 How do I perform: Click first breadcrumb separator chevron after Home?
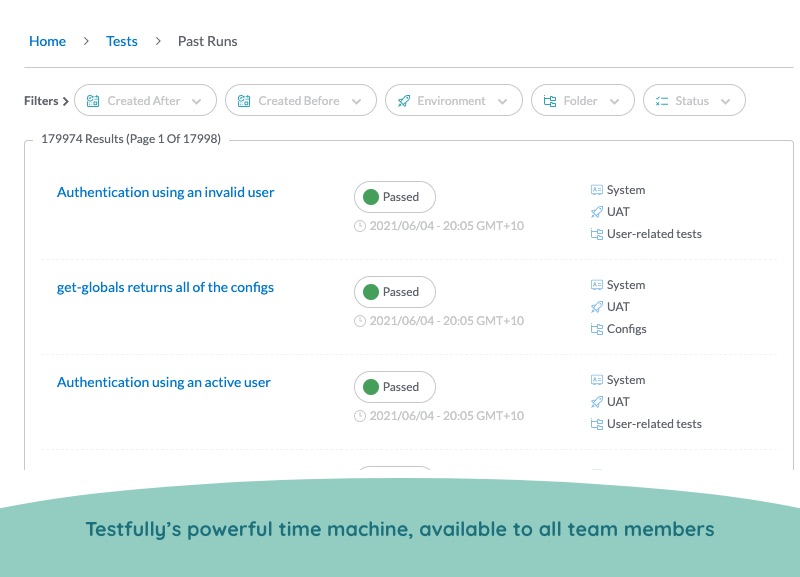[x=86, y=41]
